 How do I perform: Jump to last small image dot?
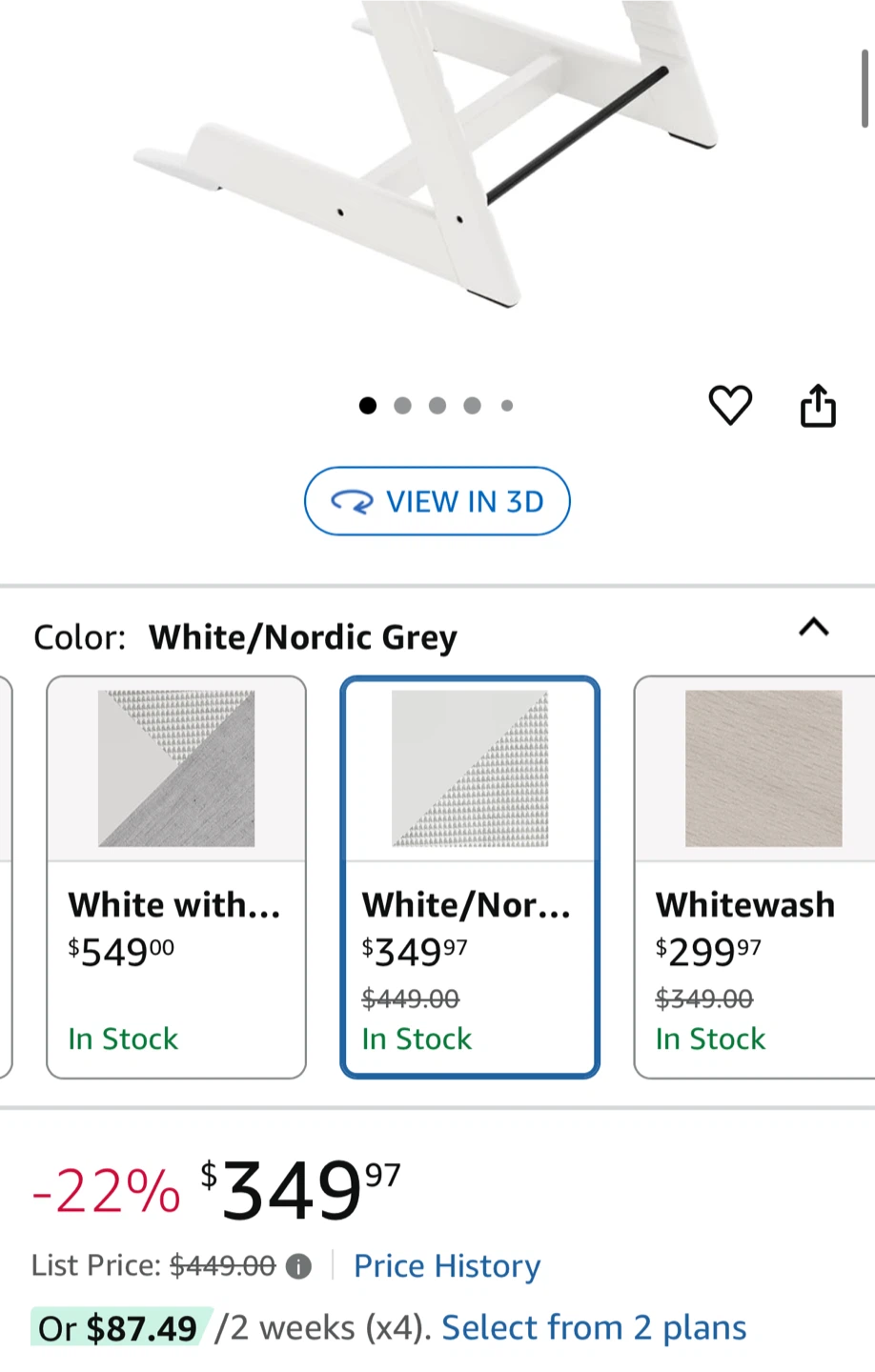[507, 406]
